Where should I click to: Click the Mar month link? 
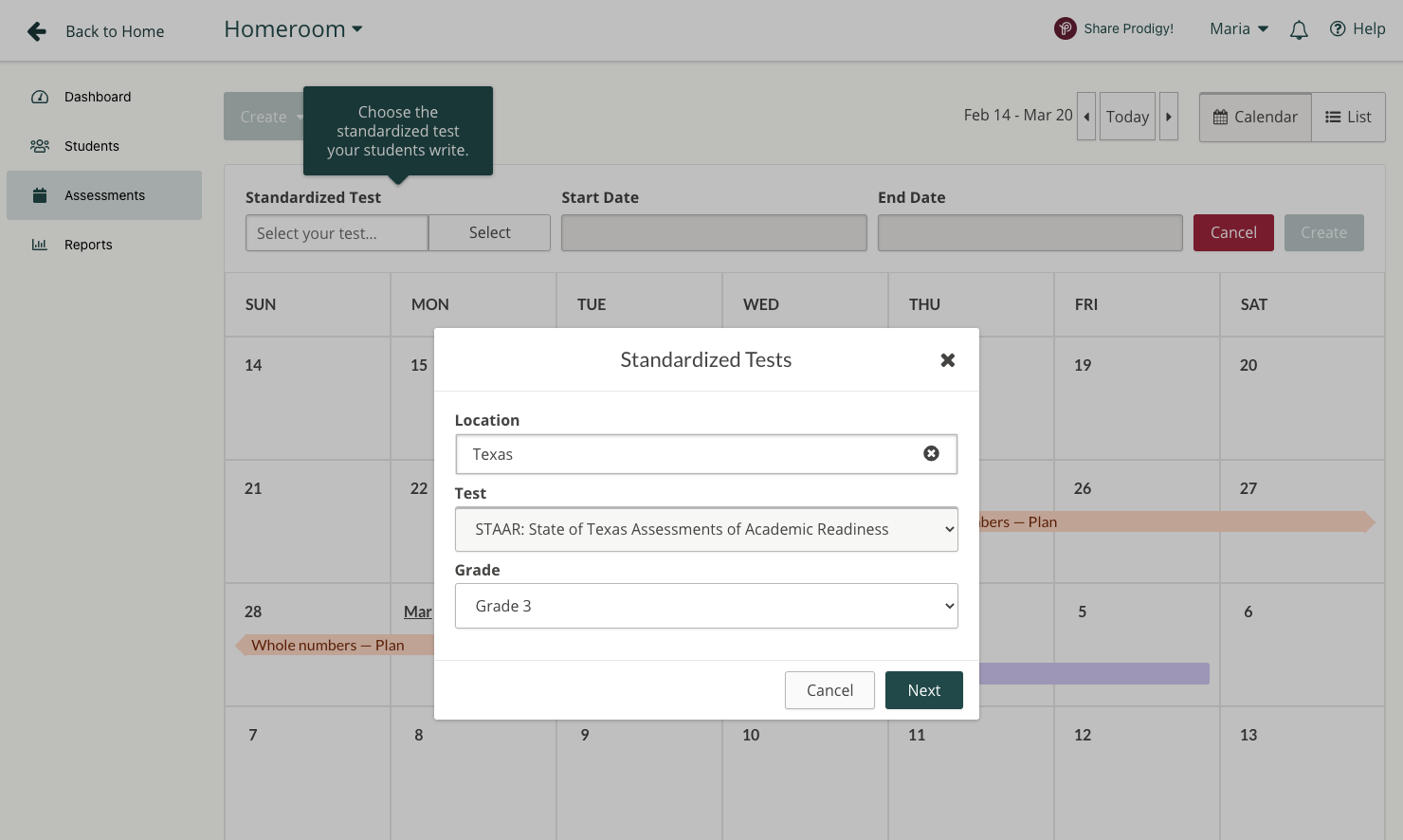pos(418,612)
